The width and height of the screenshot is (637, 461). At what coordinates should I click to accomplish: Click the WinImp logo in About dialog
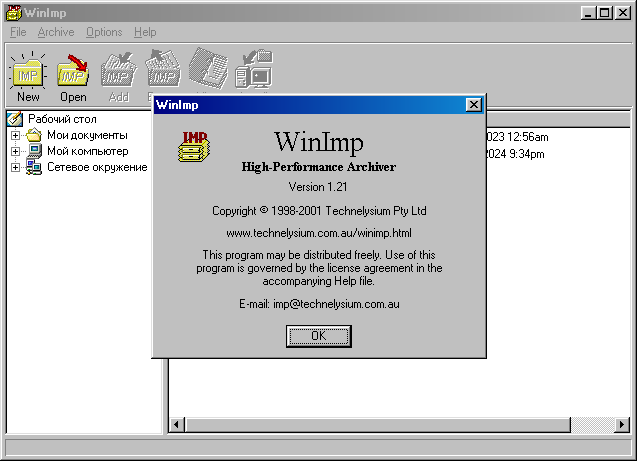tap(194, 147)
